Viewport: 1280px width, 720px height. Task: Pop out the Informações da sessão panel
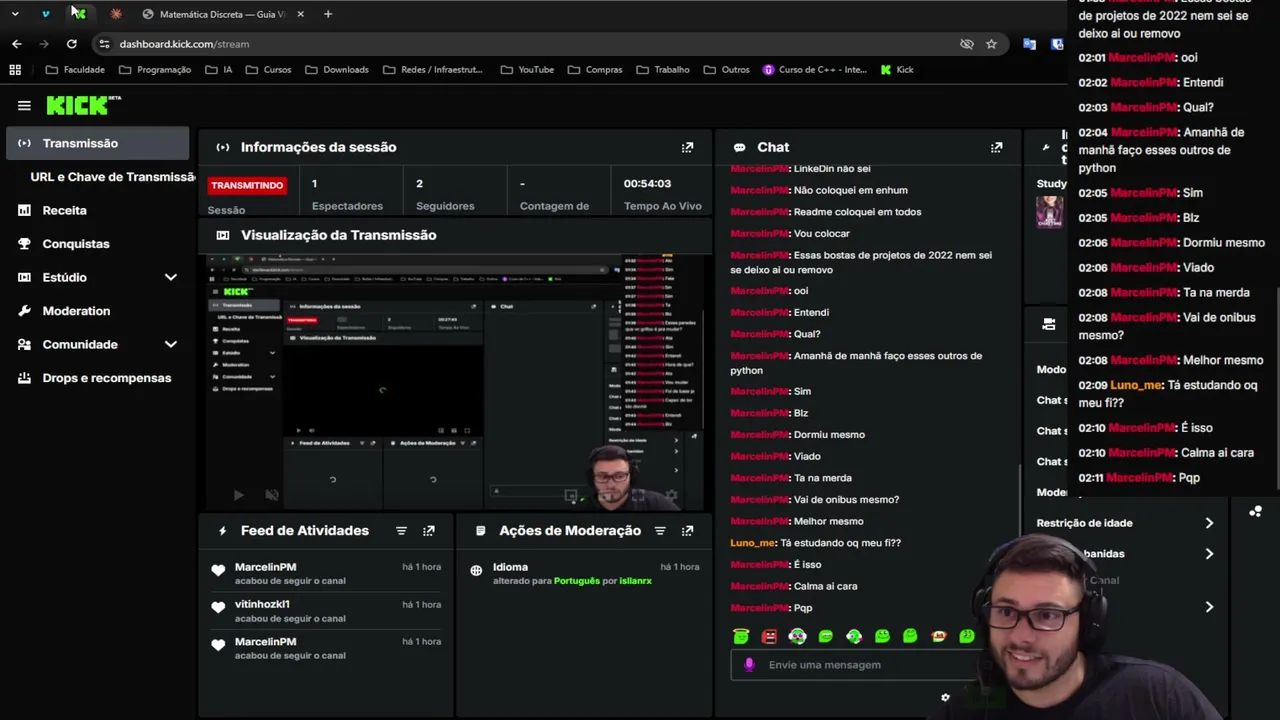click(687, 147)
